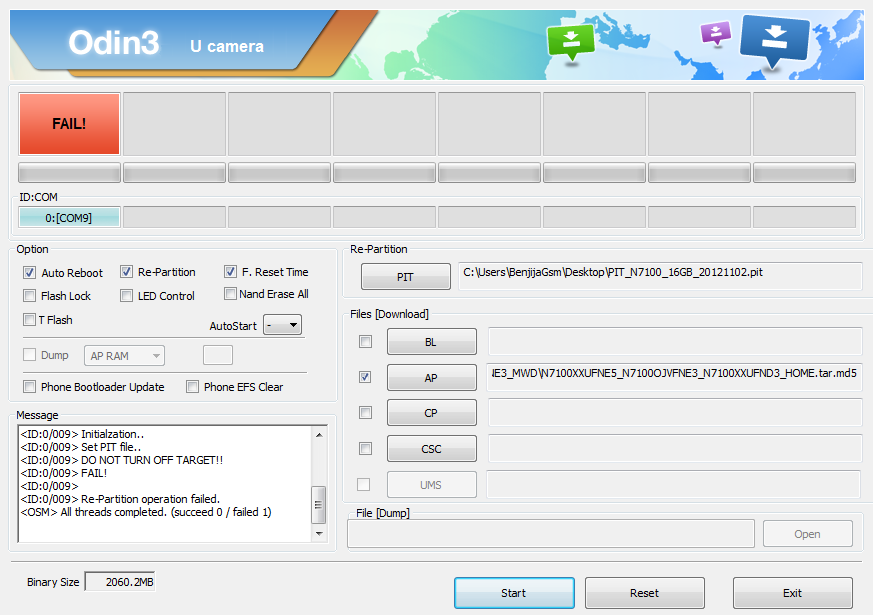This screenshot has width=873, height=615.
Task: Enable the Flash Lock option
Action: coord(30,296)
